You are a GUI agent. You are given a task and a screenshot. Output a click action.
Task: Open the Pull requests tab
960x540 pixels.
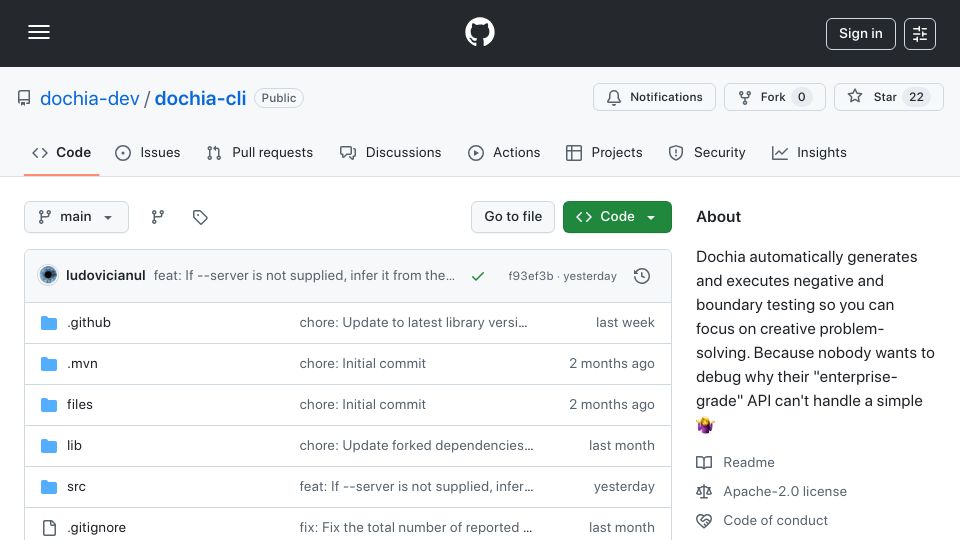[260, 152]
